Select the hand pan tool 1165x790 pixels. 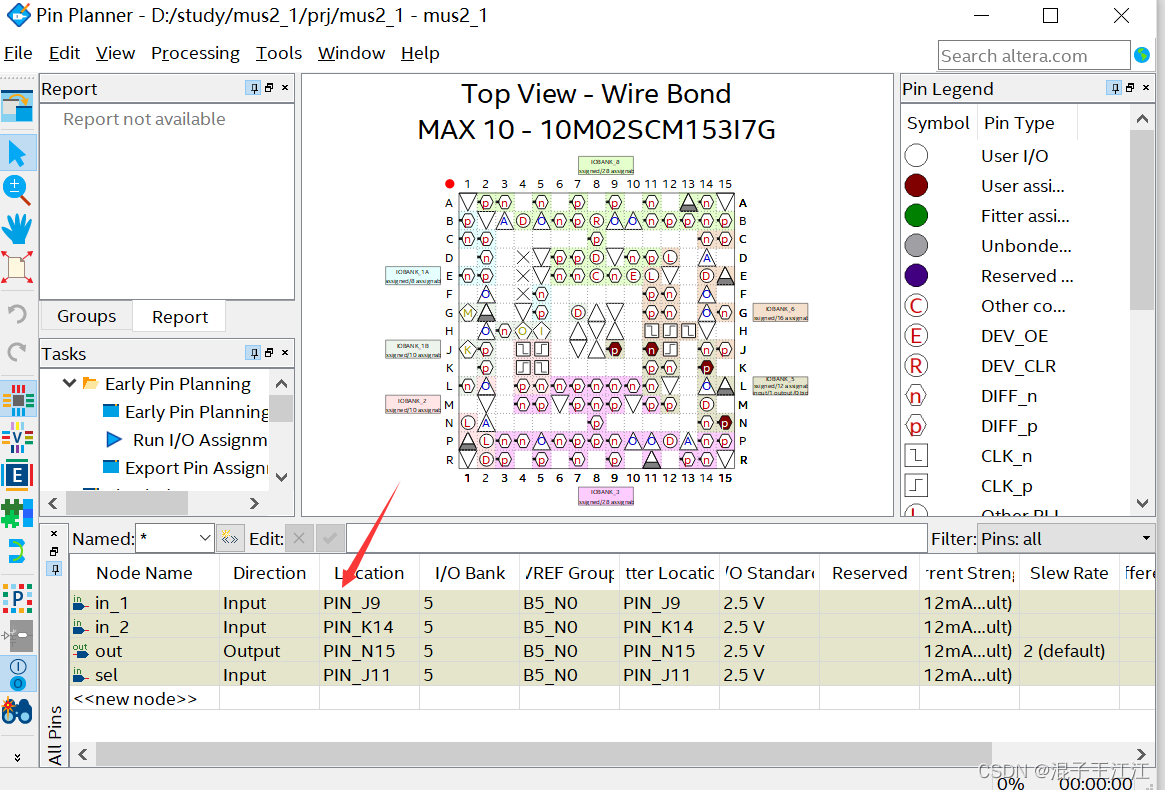17,228
